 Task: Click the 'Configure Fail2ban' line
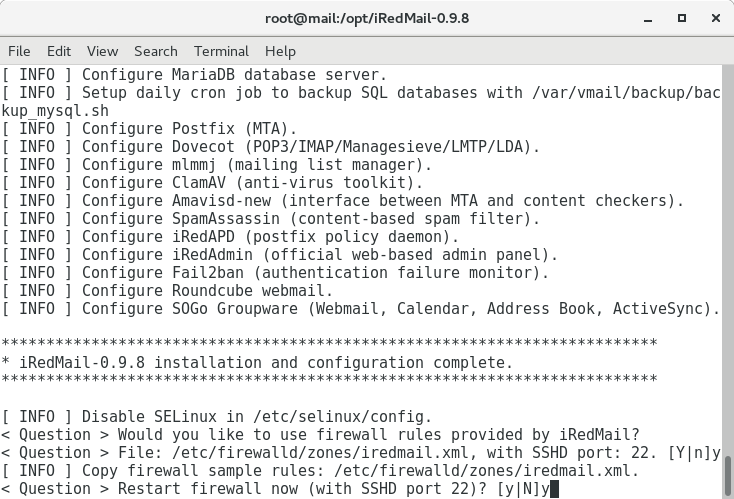pyautogui.click(x=275, y=273)
